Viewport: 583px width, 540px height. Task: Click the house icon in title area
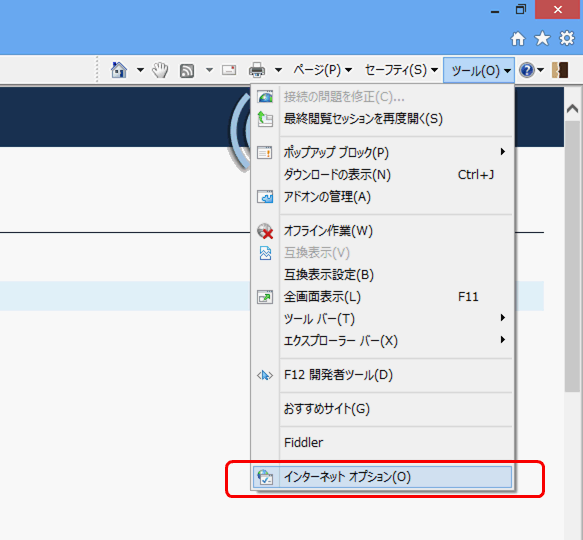[x=518, y=38]
